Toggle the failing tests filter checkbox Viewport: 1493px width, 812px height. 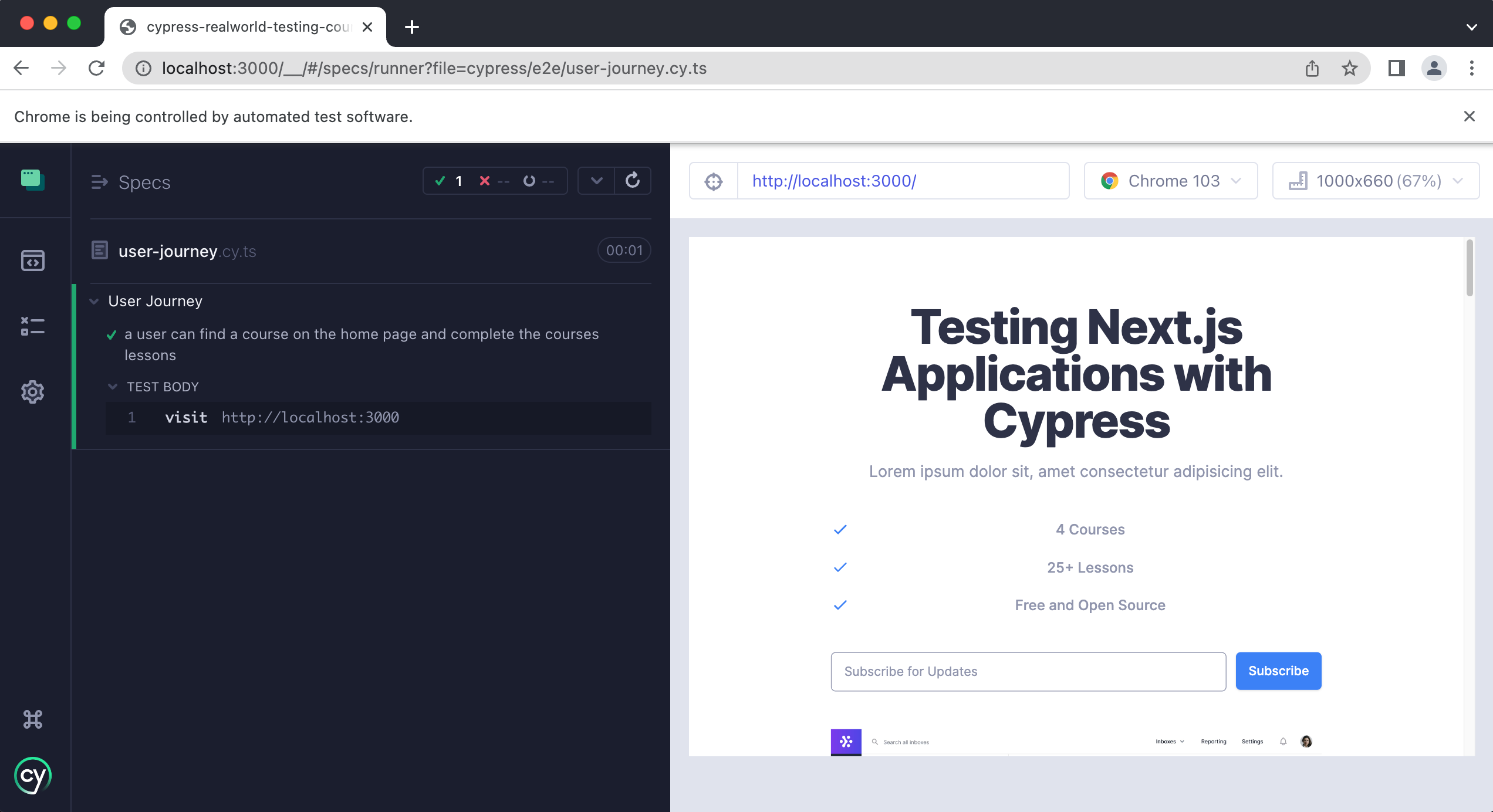(486, 180)
